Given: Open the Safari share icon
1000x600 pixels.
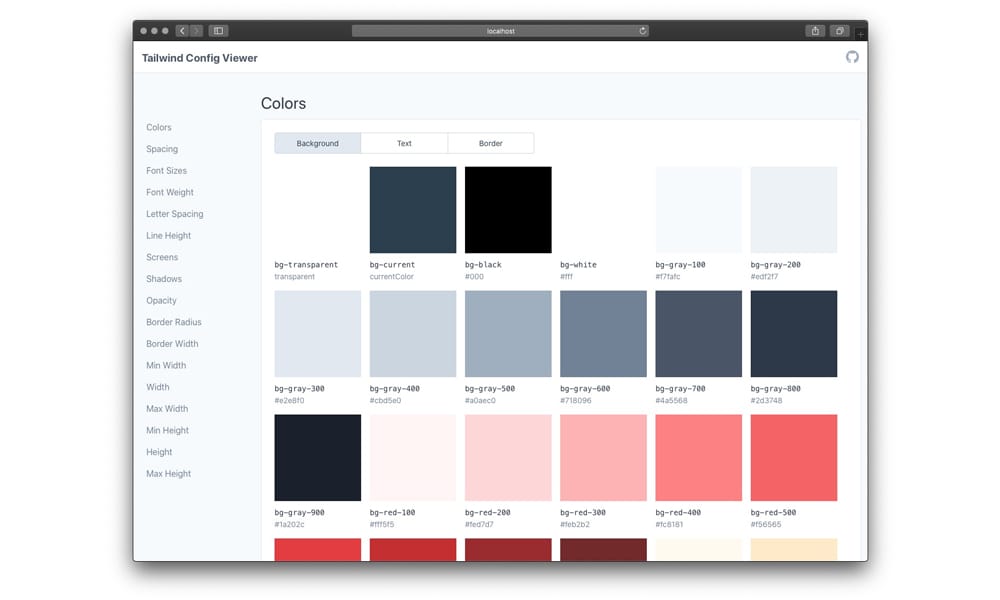Looking at the screenshot, I should tap(815, 31).
